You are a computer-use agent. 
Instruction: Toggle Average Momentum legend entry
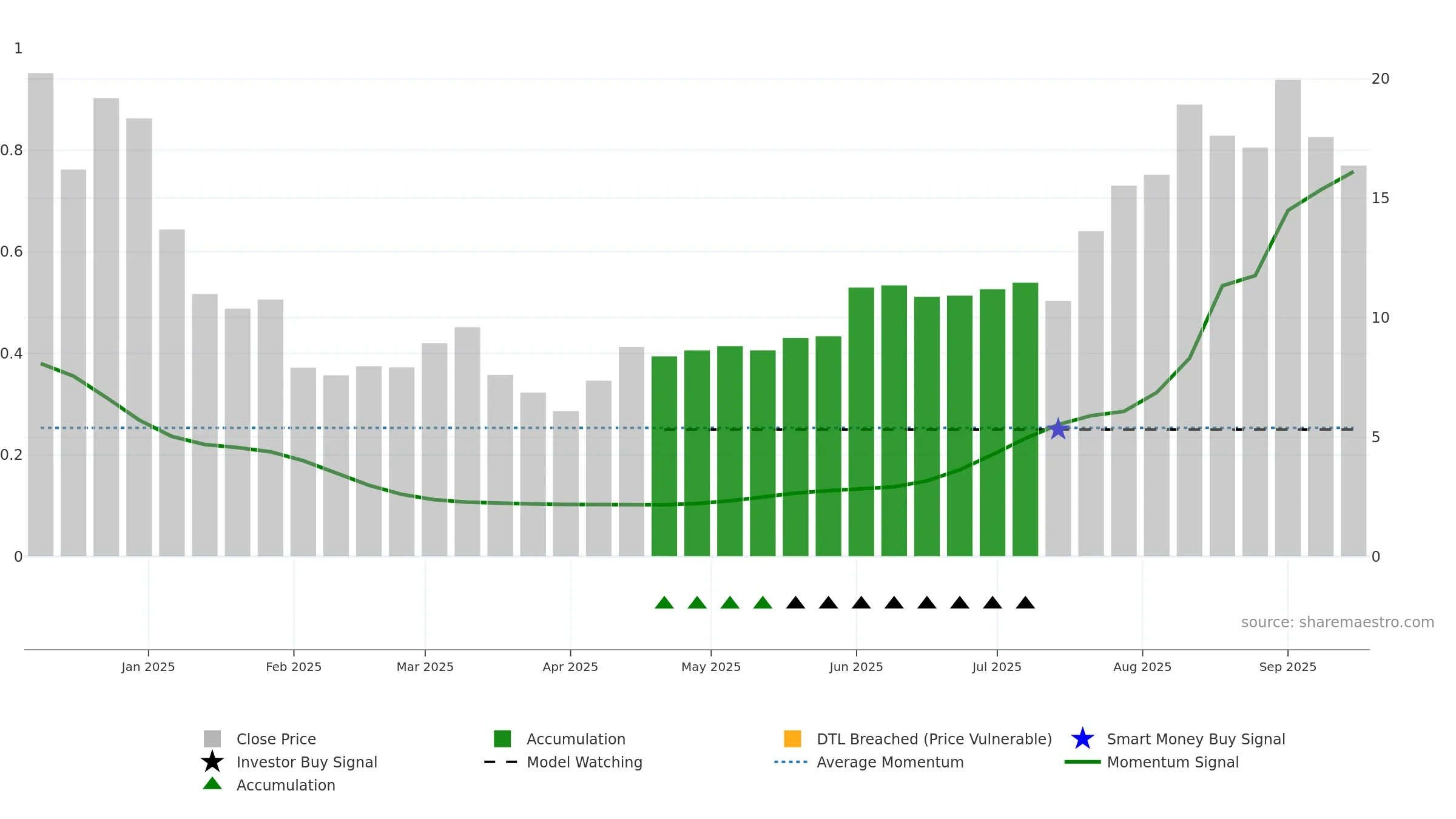(869, 762)
